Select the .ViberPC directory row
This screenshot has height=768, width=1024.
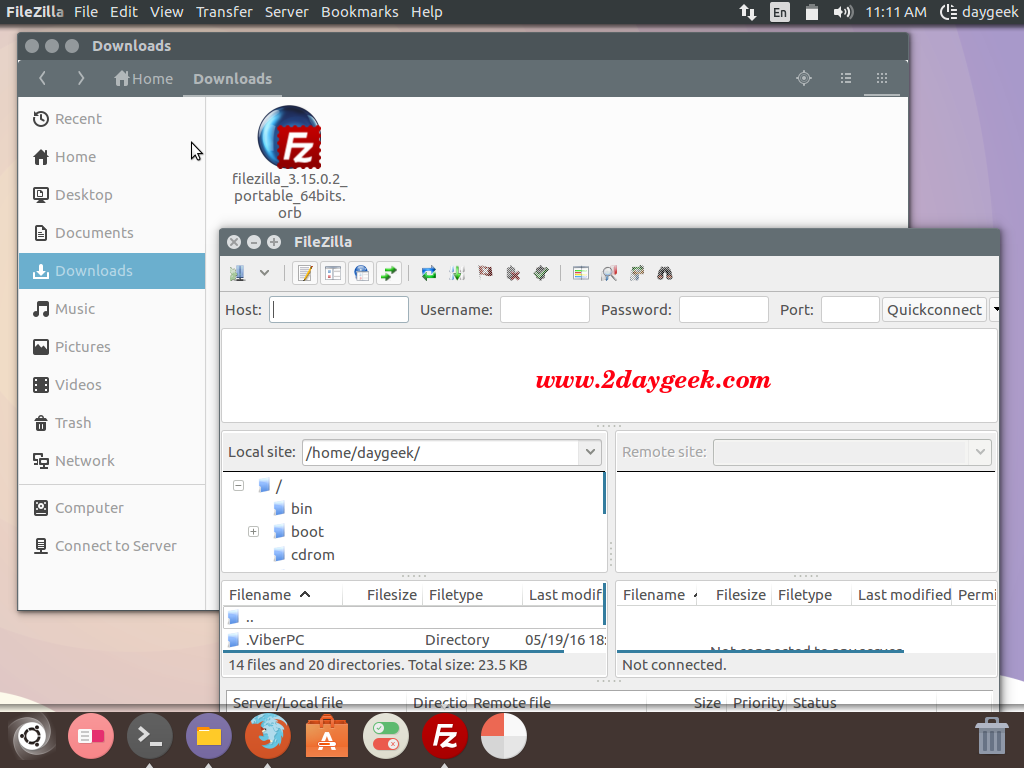point(414,640)
